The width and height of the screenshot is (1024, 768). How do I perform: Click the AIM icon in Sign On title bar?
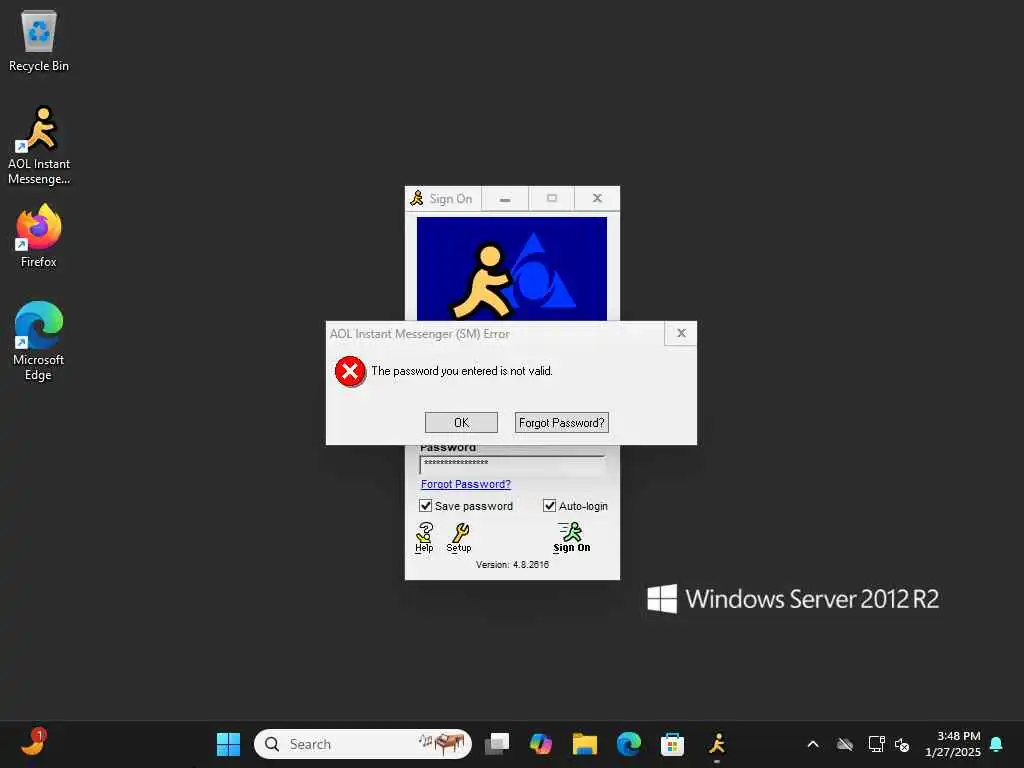click(x=417, y=199)
